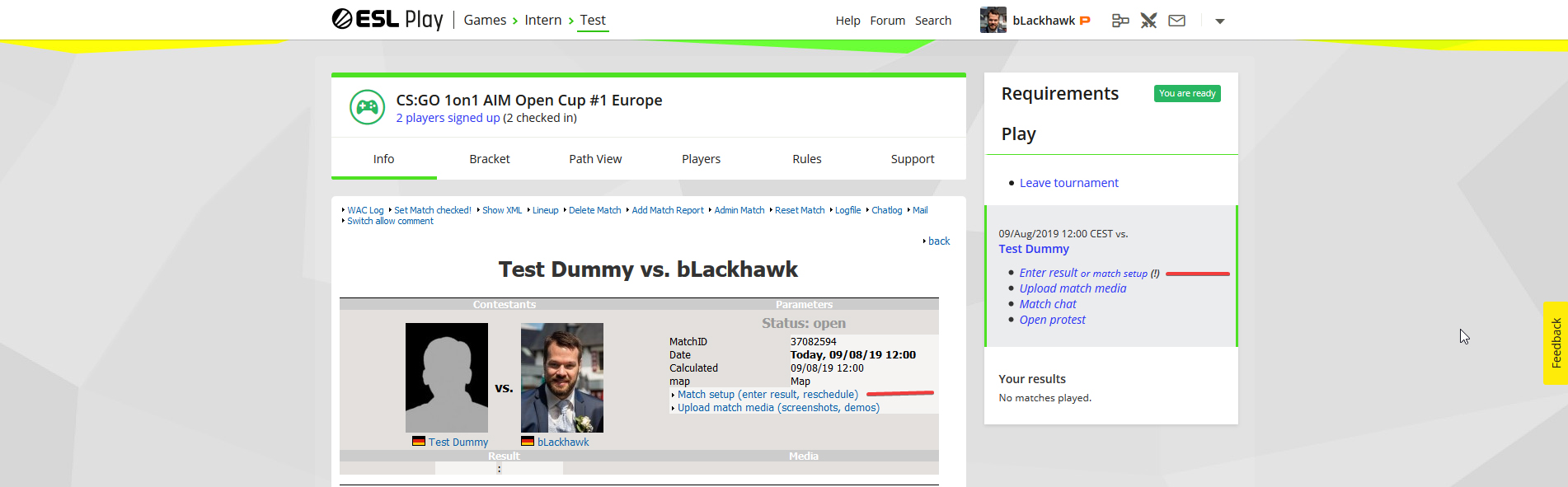Click Switch allow comment link

tap(390, 221)
